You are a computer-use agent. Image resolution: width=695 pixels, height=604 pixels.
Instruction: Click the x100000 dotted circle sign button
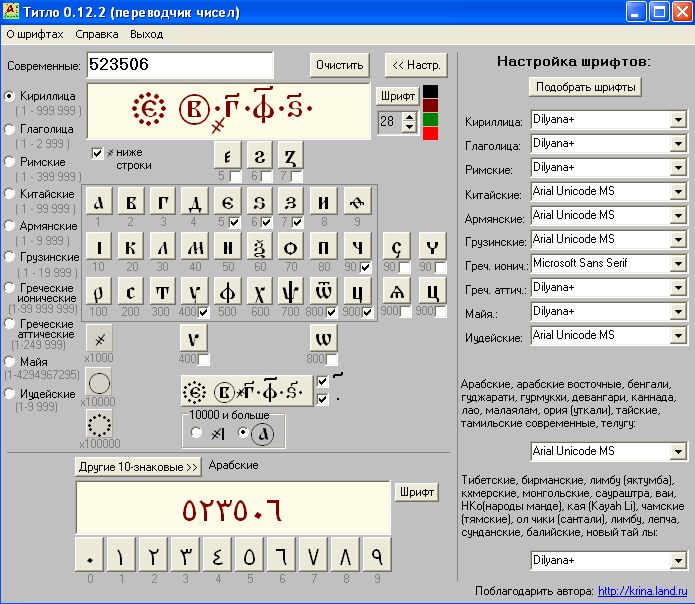(x=99, y=423)
